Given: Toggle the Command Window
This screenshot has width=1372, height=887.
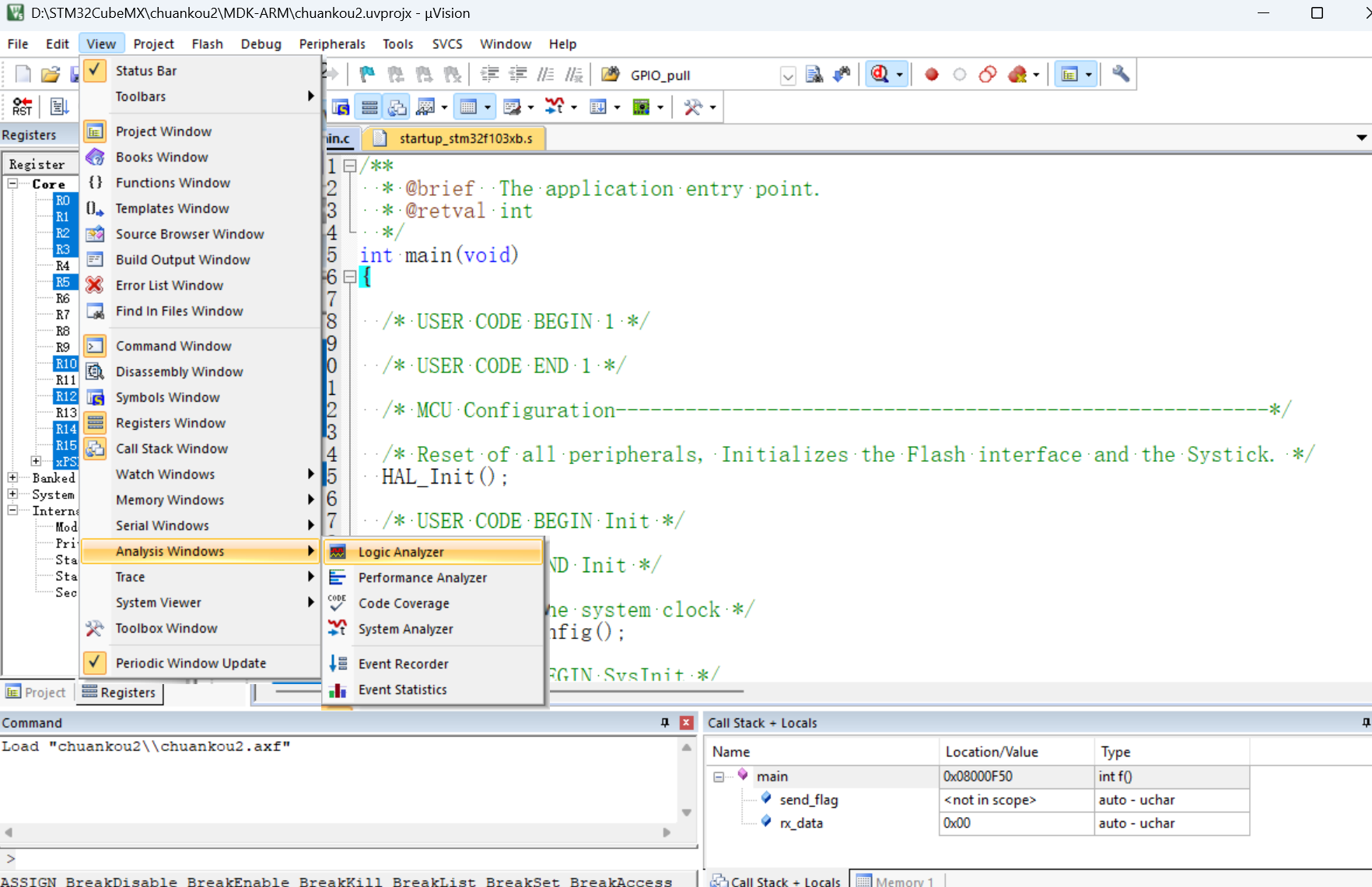Looking at the screenshot, I should coord(201,346).
